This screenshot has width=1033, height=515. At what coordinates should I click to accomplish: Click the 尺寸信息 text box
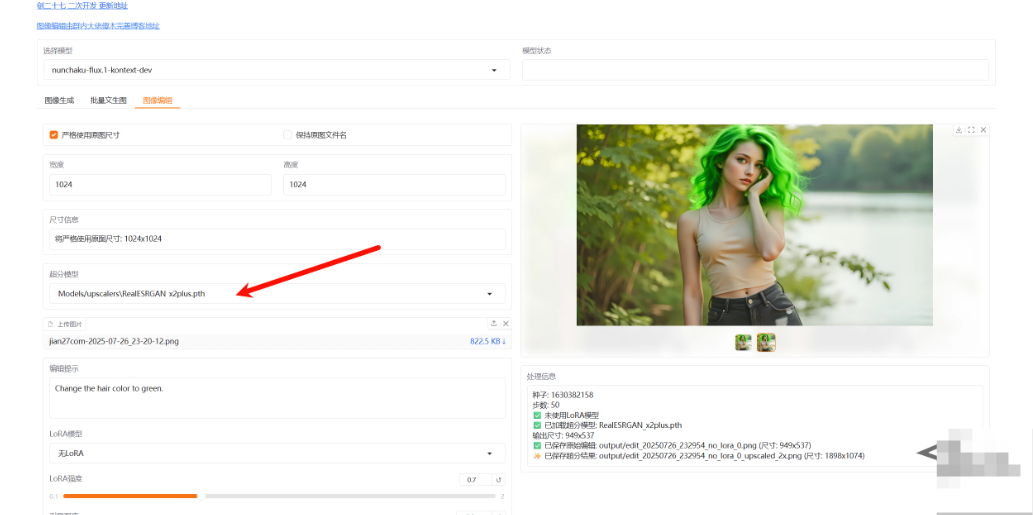coord(277,239)
